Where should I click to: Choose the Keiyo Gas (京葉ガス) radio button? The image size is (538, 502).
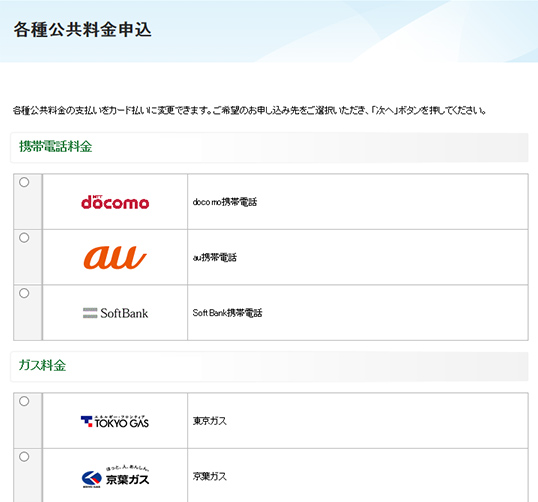tap(24, 457)
